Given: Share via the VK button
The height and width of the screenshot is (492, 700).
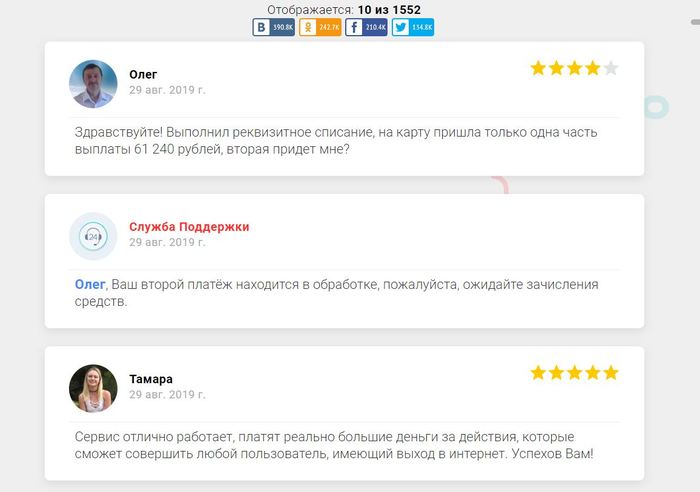Looking at the screenshot, I should (x=273, y=27).
